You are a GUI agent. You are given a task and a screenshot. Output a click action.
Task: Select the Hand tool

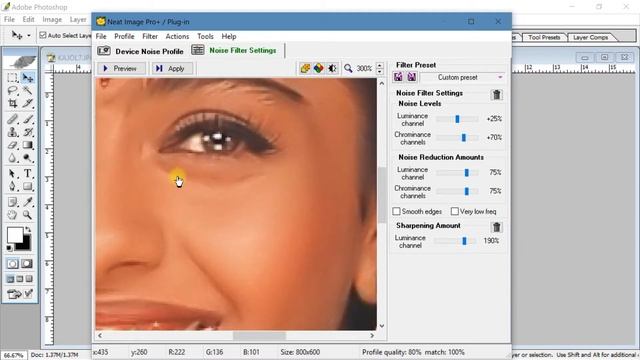point(12,215)
